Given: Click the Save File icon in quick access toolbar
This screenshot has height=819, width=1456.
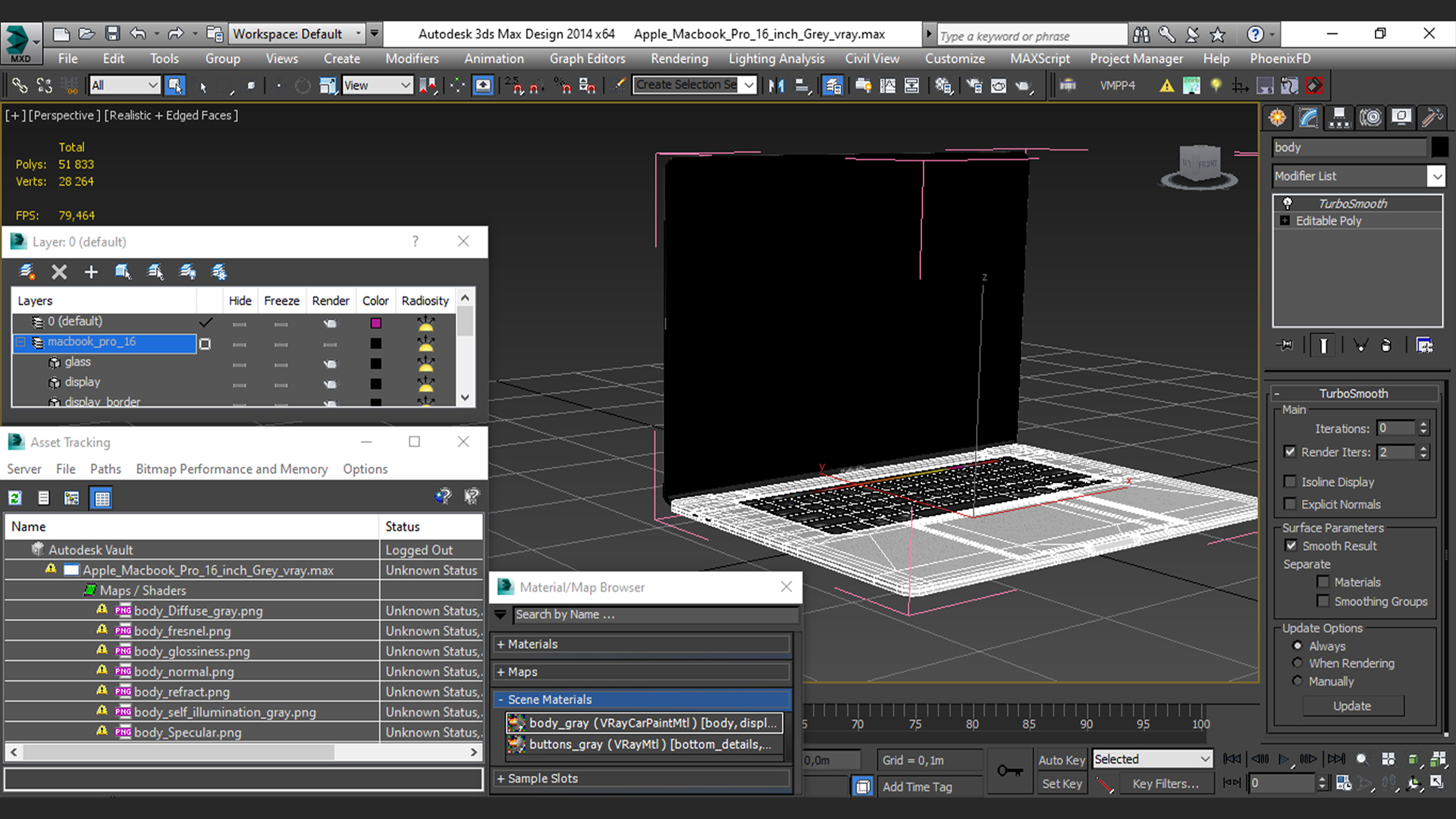Looking at the screenshot, I should 112,33.
